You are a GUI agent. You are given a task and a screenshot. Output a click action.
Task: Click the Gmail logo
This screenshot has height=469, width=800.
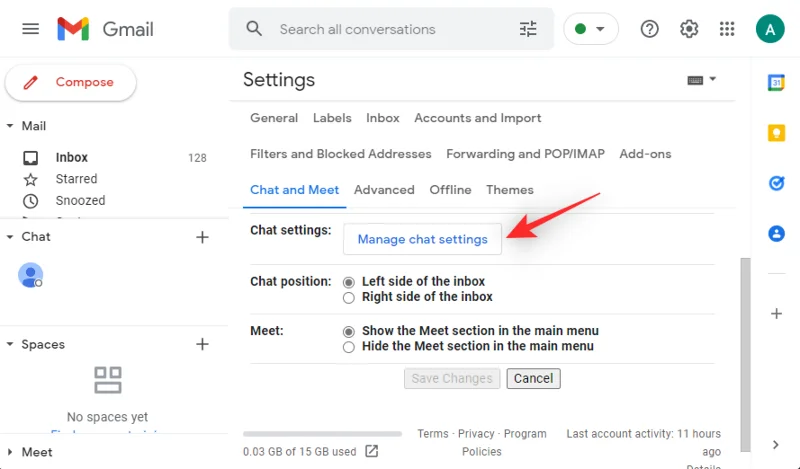(105, 29)
